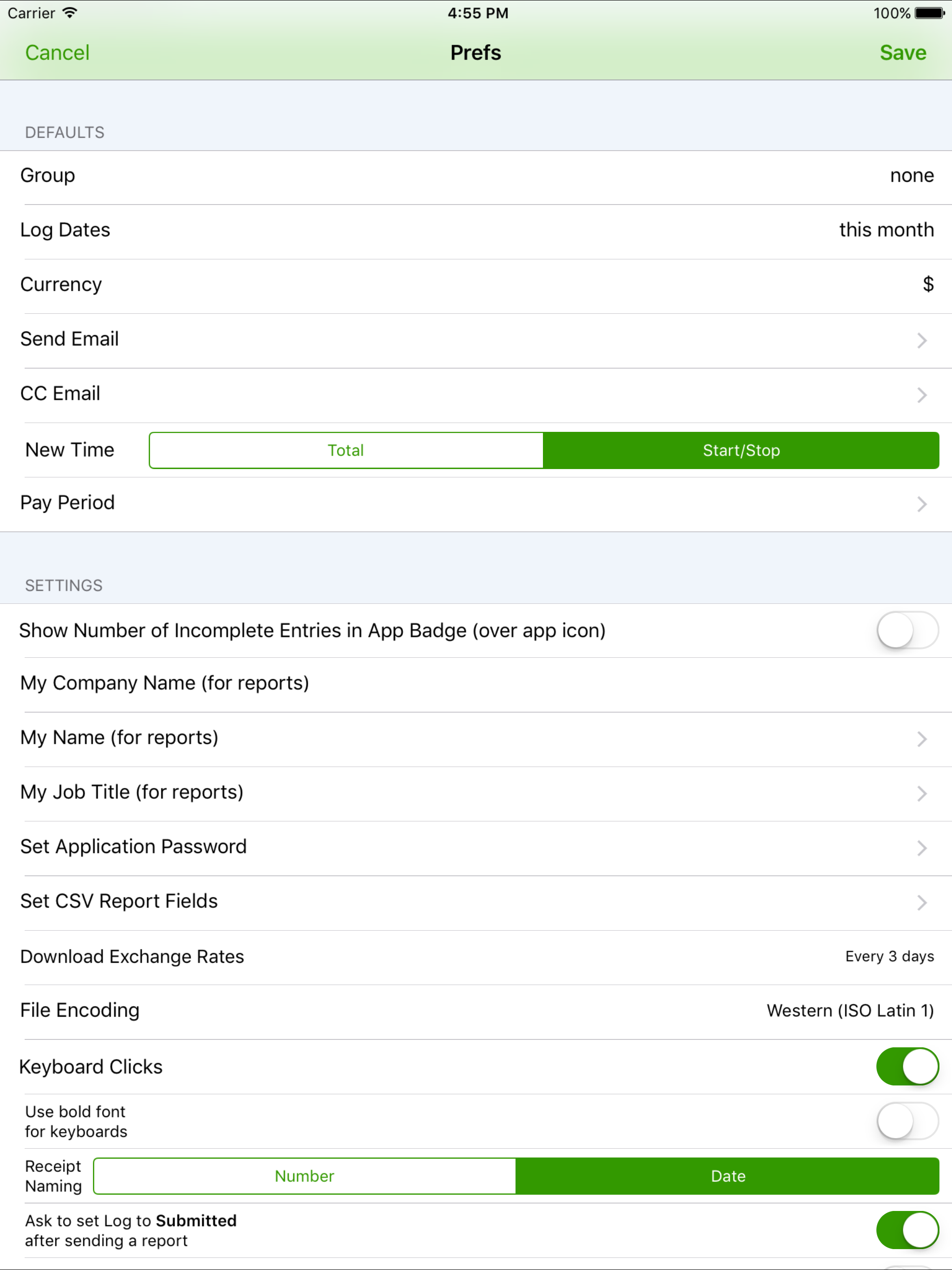Open Send Email chevron arrow
The width and height of the screenshot is (952, 1270).
[922, 340]
